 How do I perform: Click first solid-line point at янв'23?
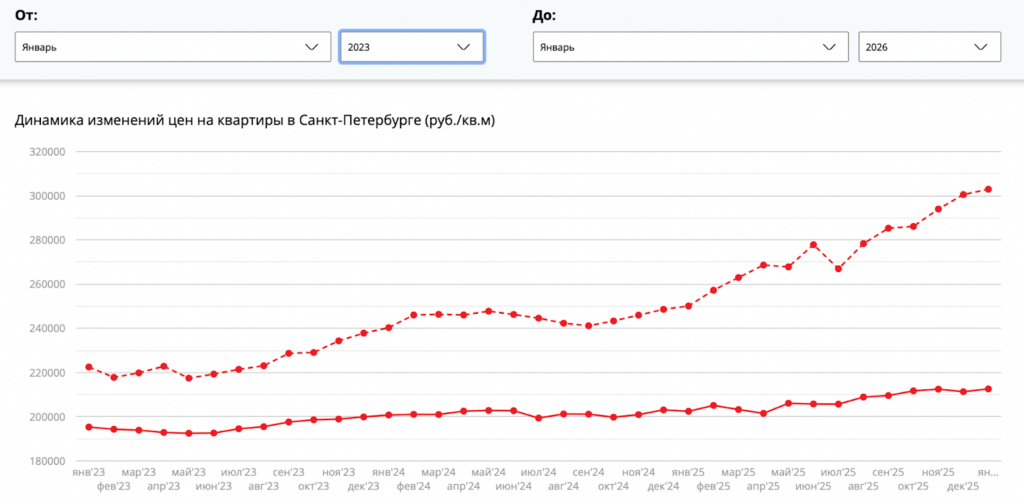pos(89,427)
